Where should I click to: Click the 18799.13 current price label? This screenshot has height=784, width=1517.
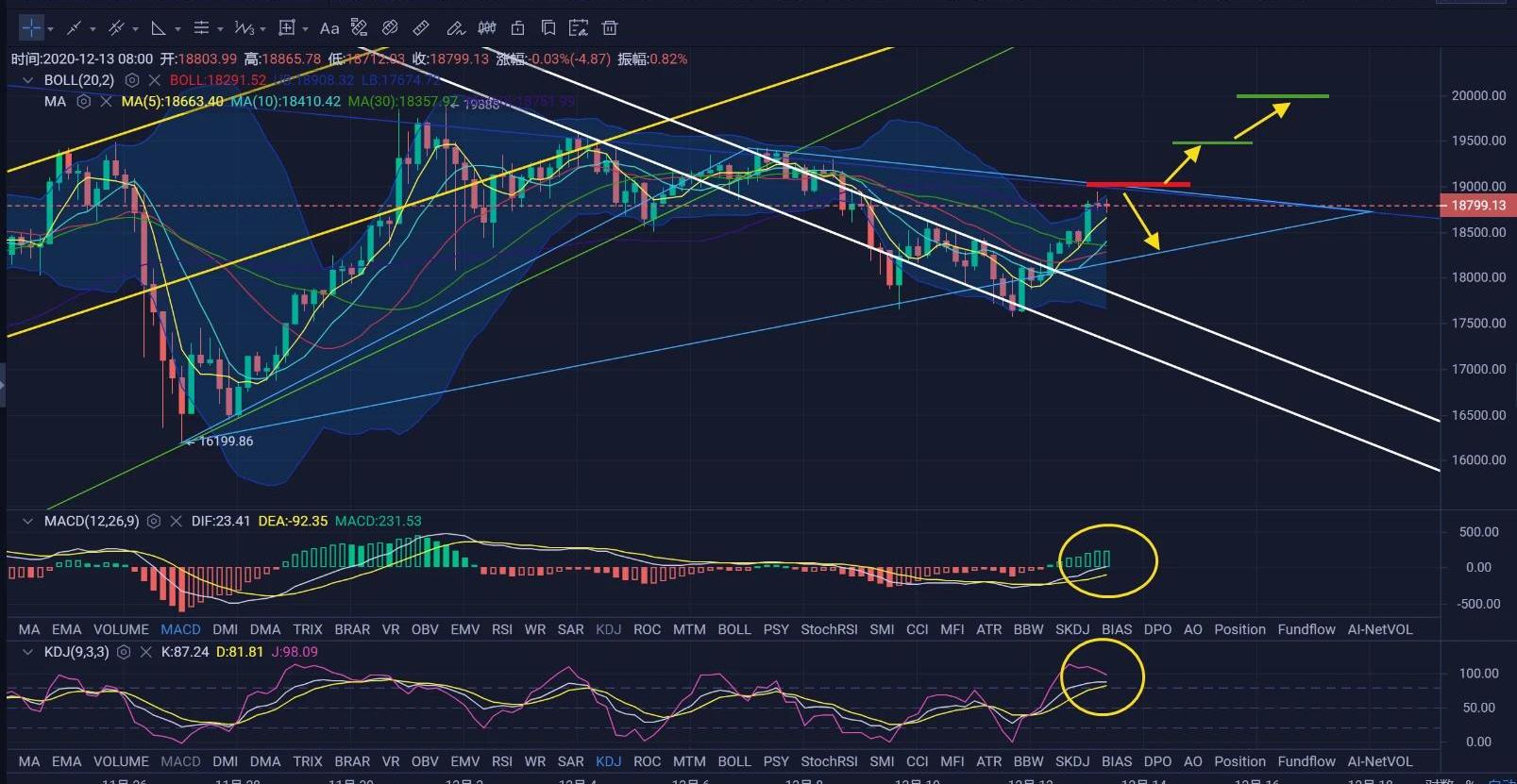point(1477,205)
